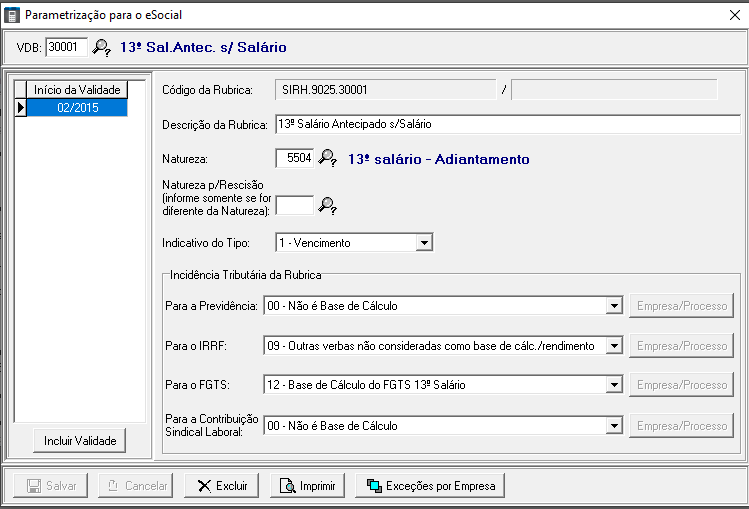Open the Para a Previdência dropdown

(x=615, y=306)
